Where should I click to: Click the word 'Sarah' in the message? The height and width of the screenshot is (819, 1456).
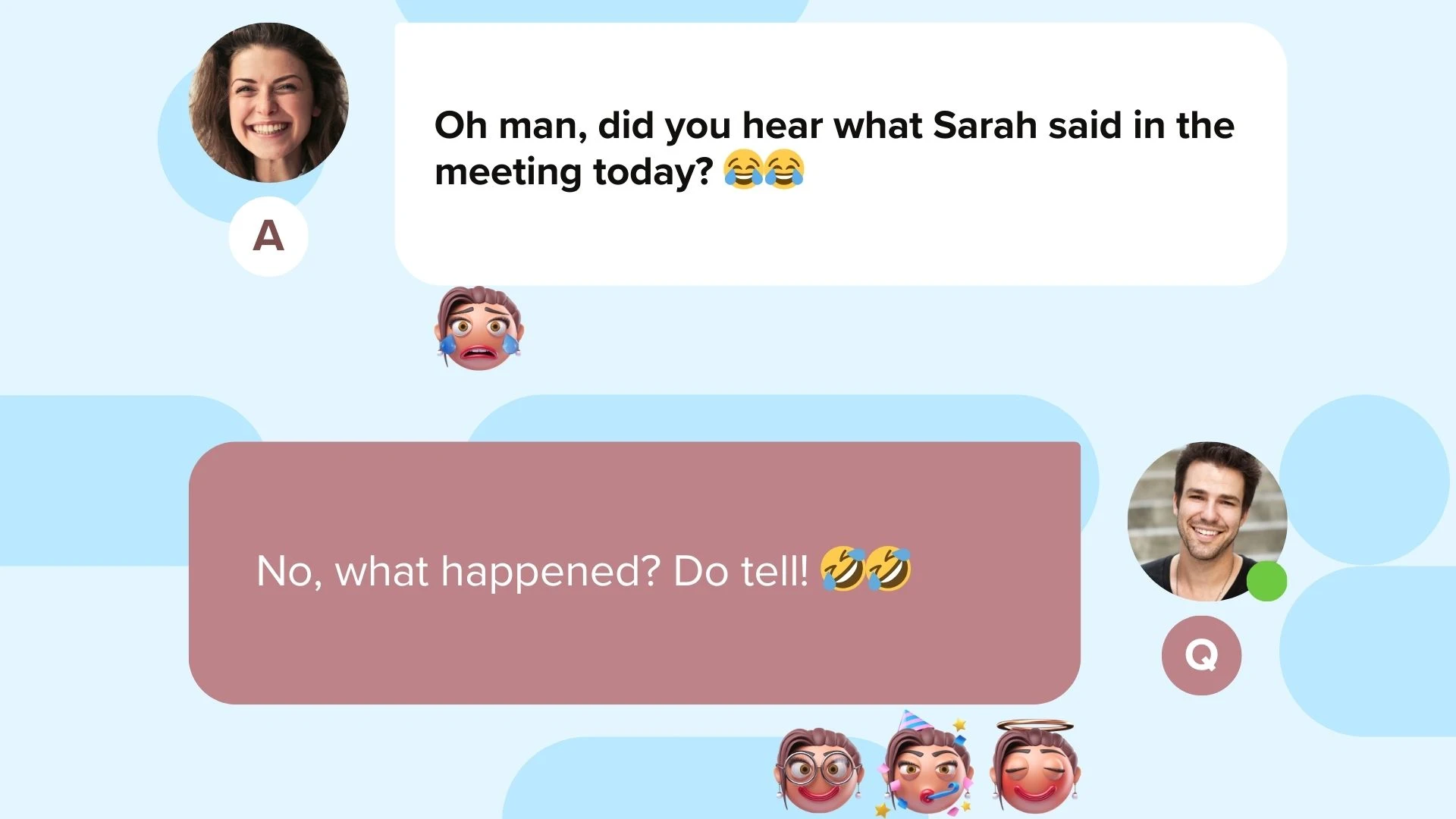click(x=984, y=125)
